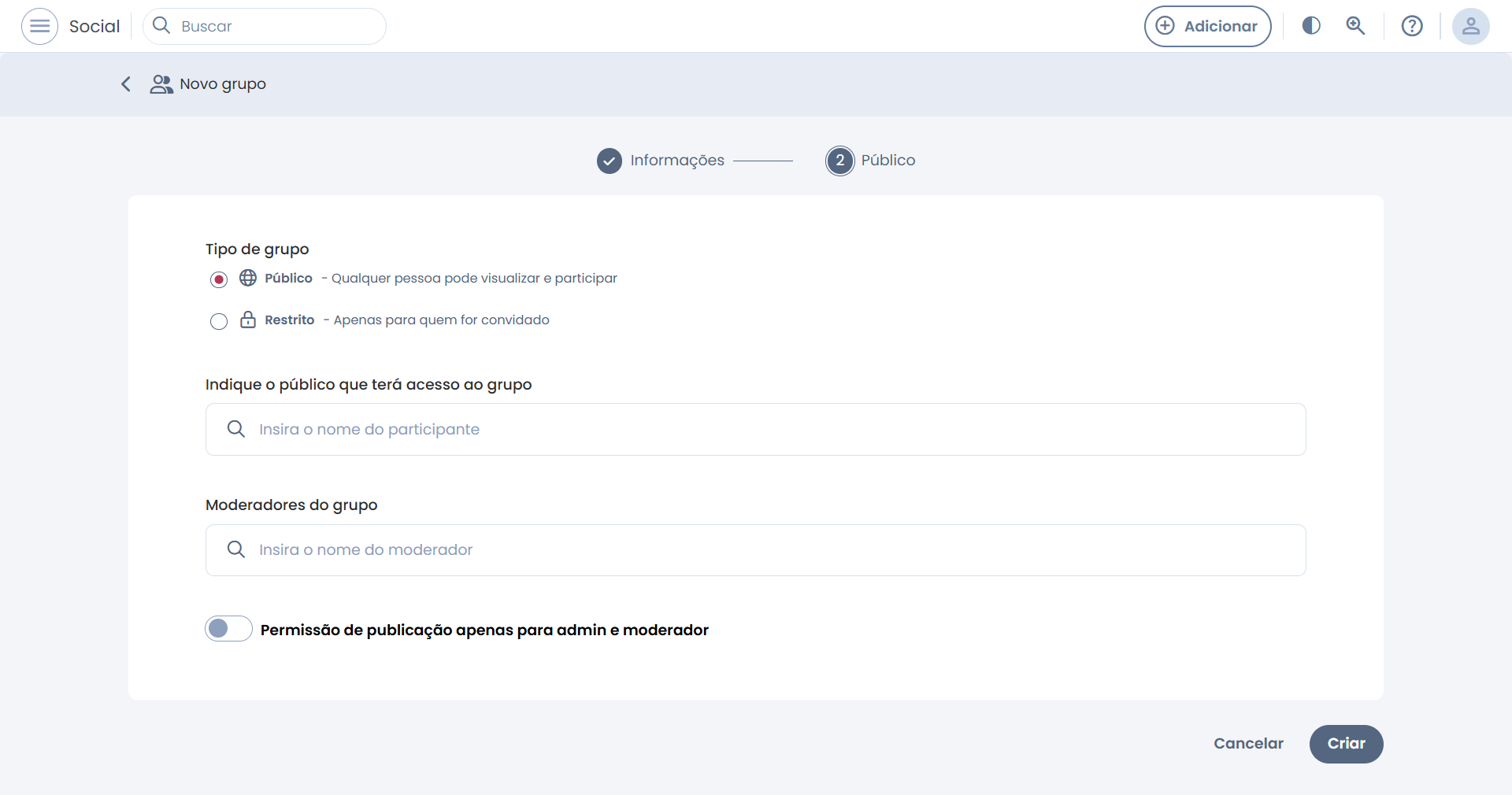Select the Restrito group type radio
Viewport: 1512px width, 795px height.
click(x=219, y=321)
